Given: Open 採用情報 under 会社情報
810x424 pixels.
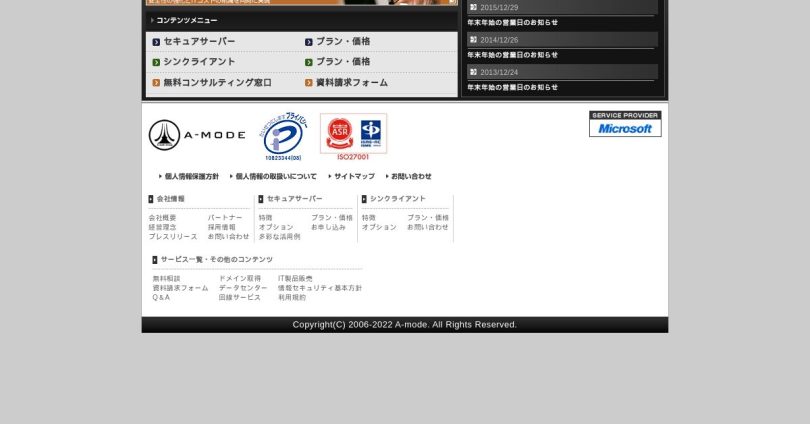Looking at the screenshot, I should pyautogui.click(x=222, y=227).
